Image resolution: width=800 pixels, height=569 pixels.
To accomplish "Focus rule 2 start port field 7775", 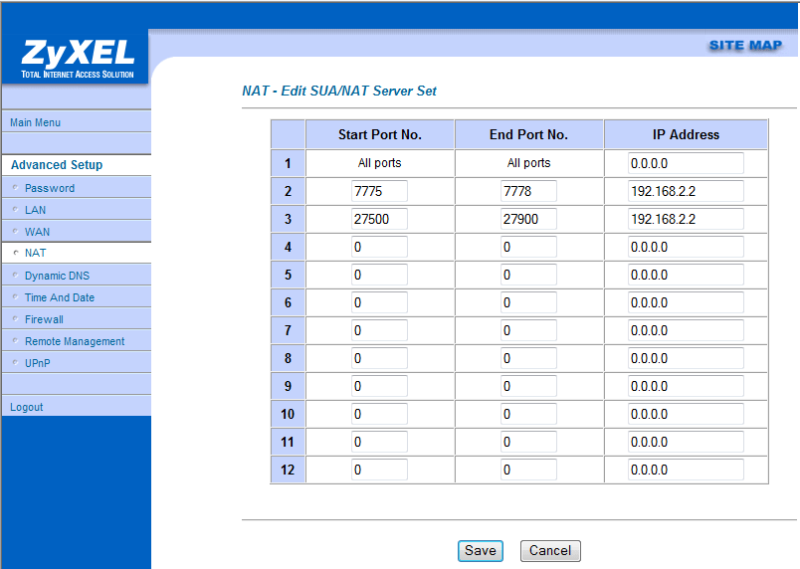I will point(379,191).
